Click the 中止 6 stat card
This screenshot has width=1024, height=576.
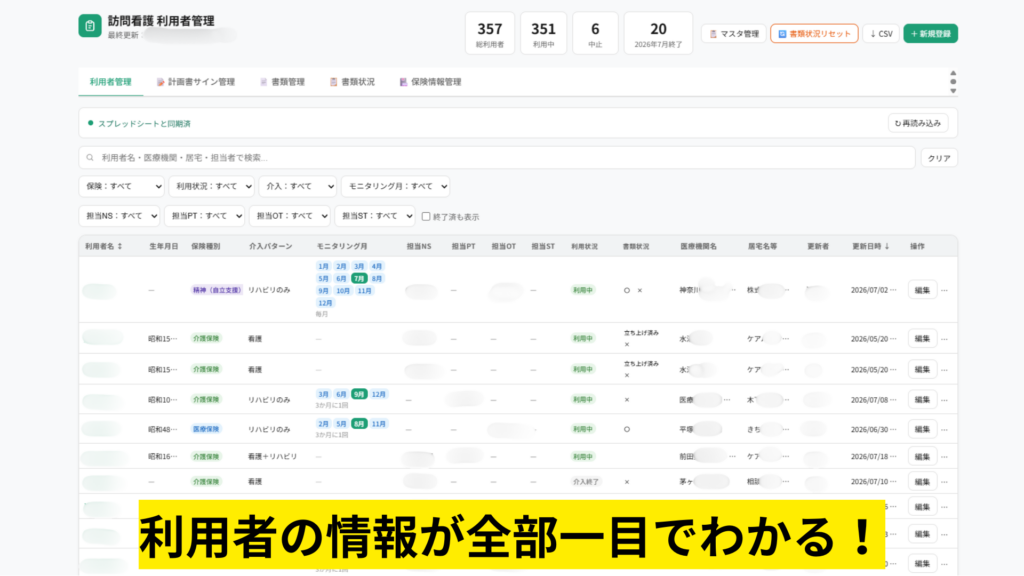tap(595, 33)
